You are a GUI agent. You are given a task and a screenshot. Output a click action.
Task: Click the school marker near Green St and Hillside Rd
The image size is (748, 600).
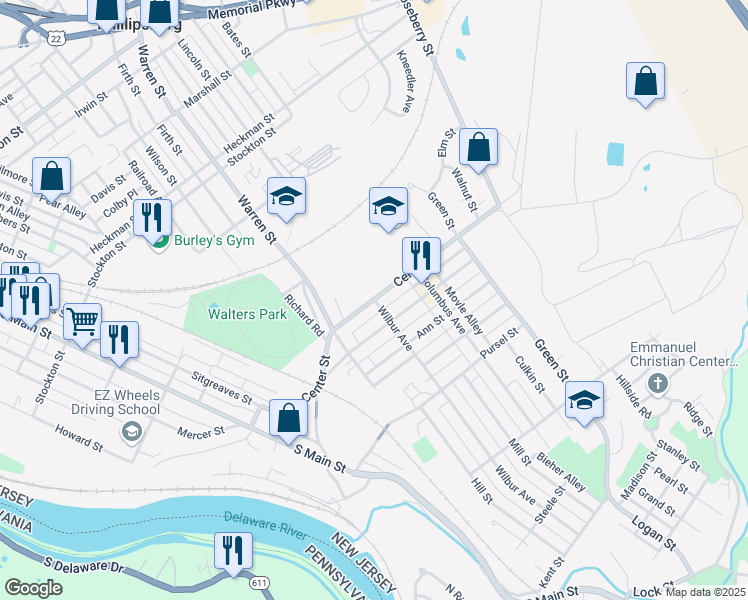coord(584,401)
